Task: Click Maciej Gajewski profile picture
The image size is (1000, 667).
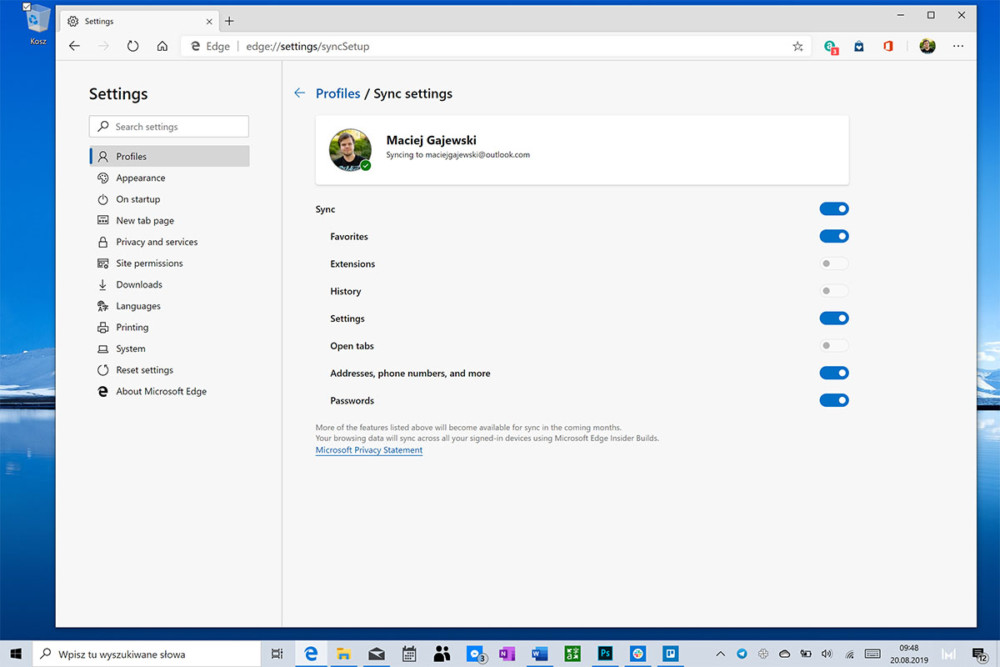Action: 350,150
